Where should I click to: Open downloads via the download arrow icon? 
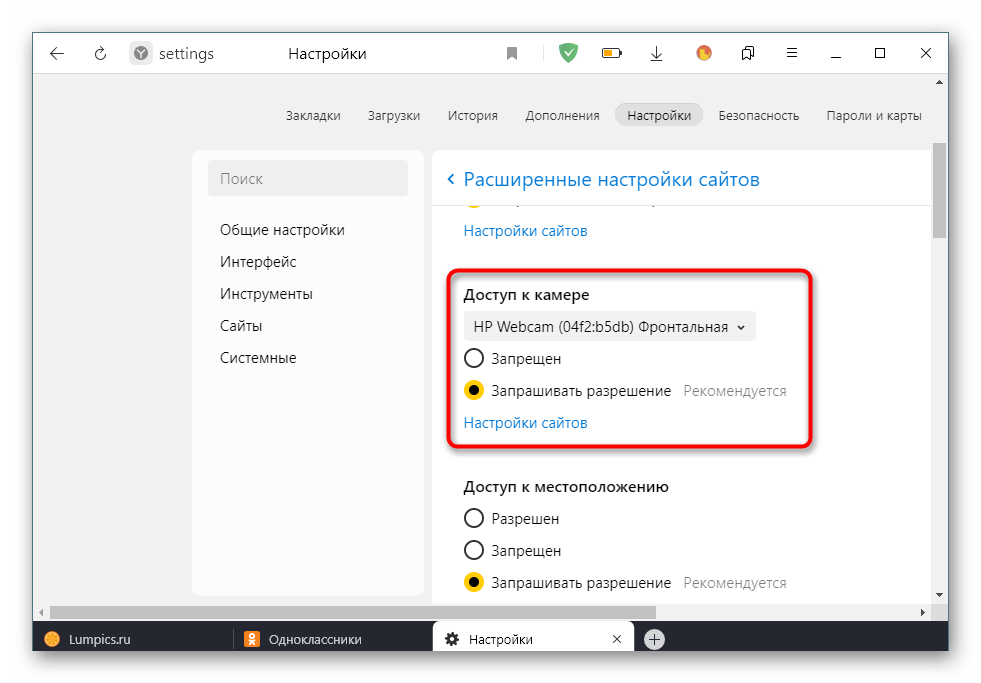[657, 54]
